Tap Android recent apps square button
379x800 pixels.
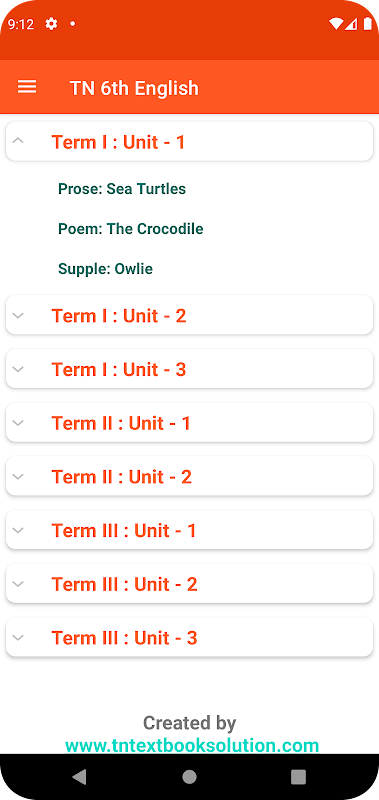(x=298, y=777)
